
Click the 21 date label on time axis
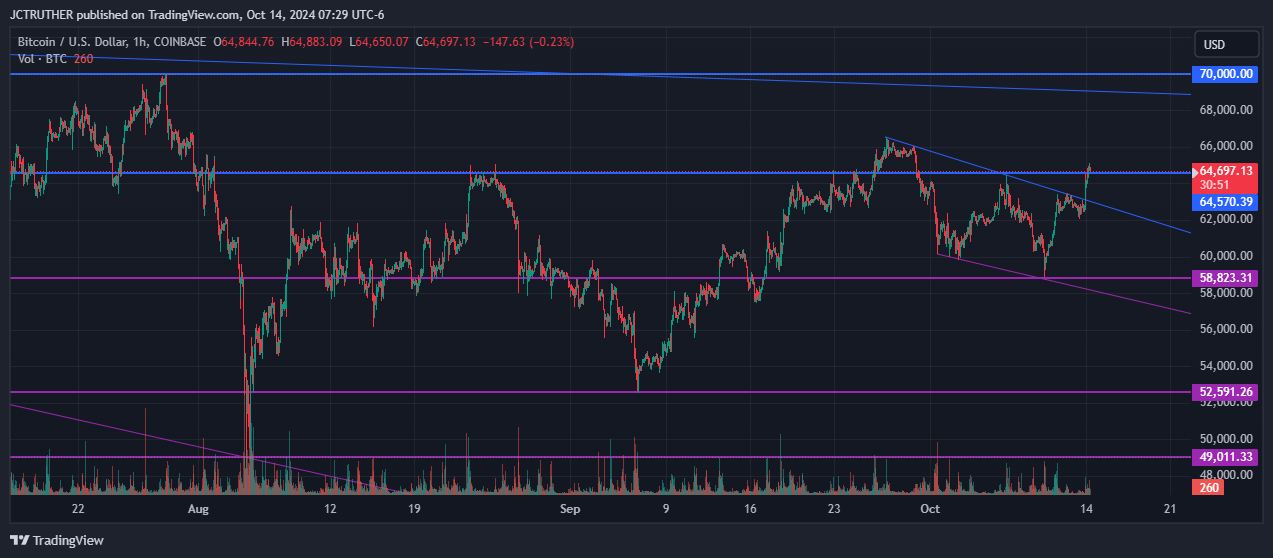point(1172,509)
